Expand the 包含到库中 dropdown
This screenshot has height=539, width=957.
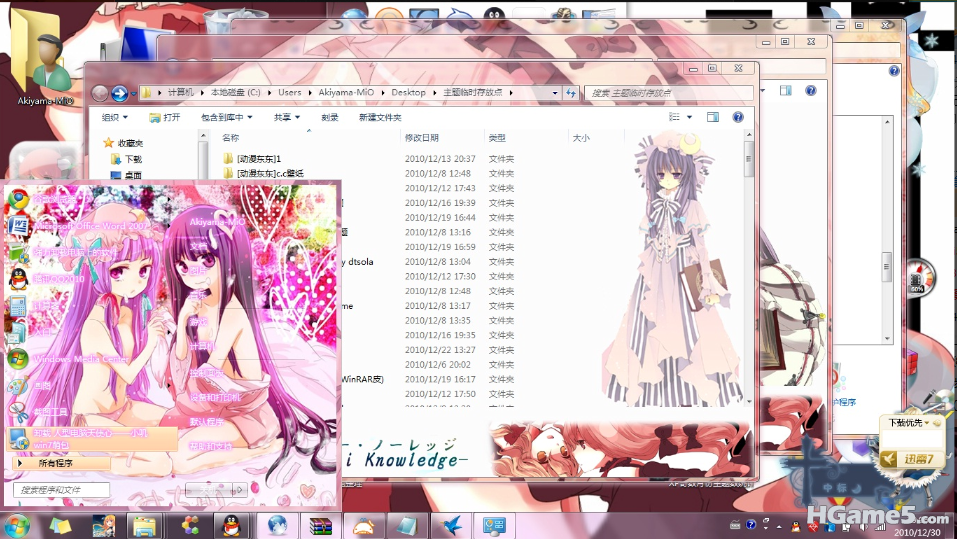[226, 117]
